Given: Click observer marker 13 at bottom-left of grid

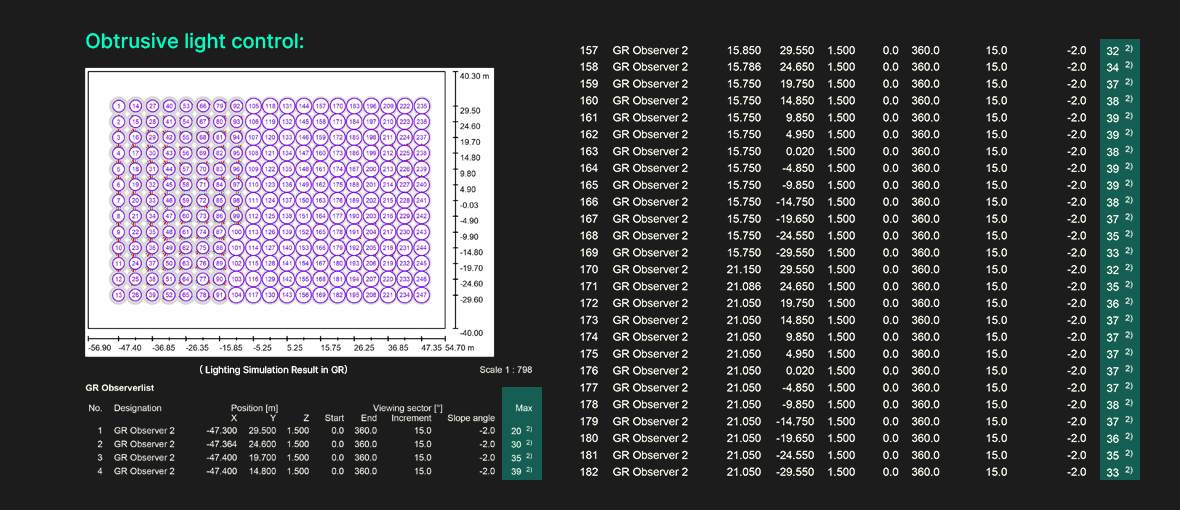Looking at the screenshot, I should click(119, 296).
